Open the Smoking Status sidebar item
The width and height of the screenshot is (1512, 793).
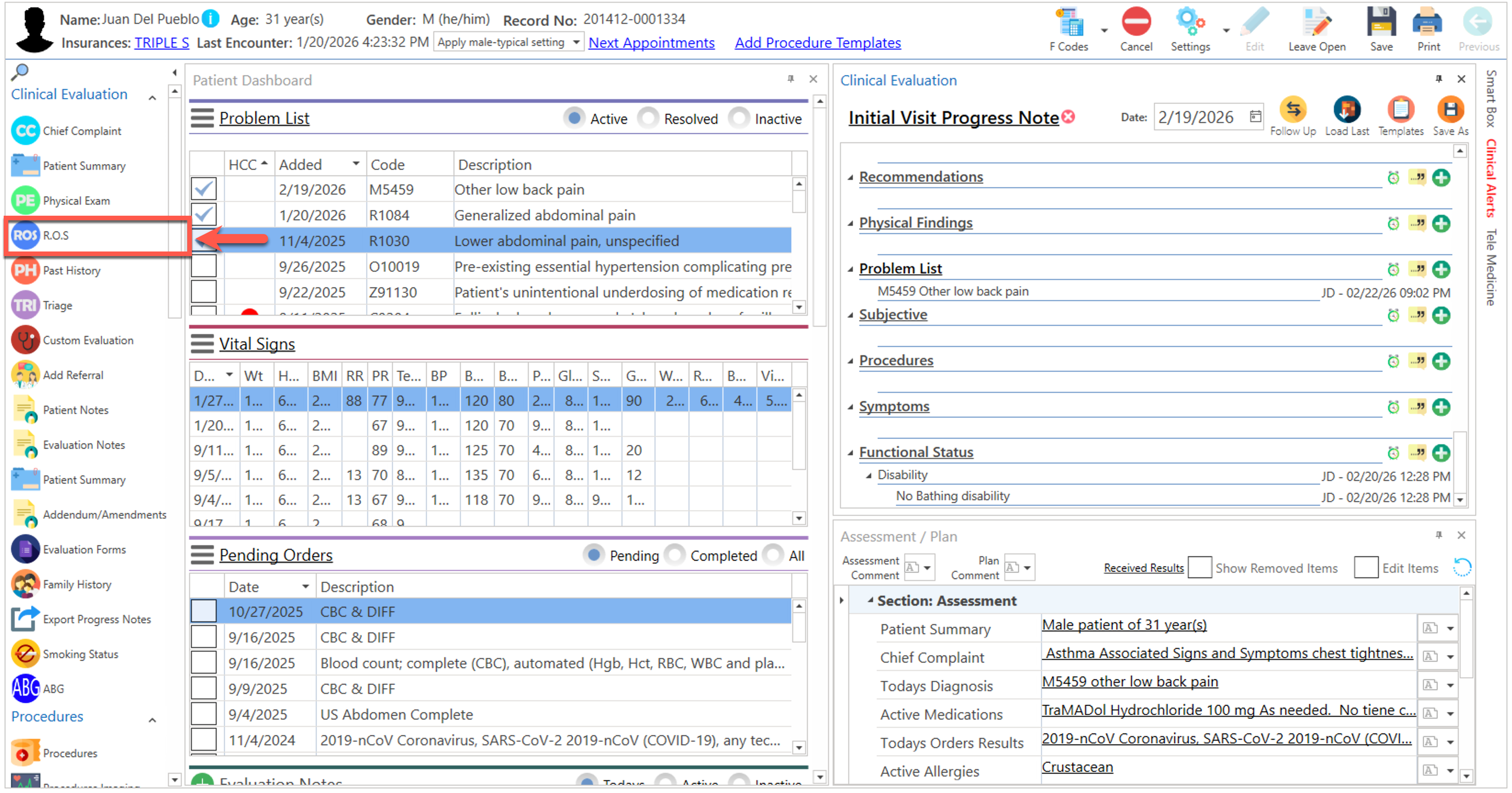click(80, 654)
